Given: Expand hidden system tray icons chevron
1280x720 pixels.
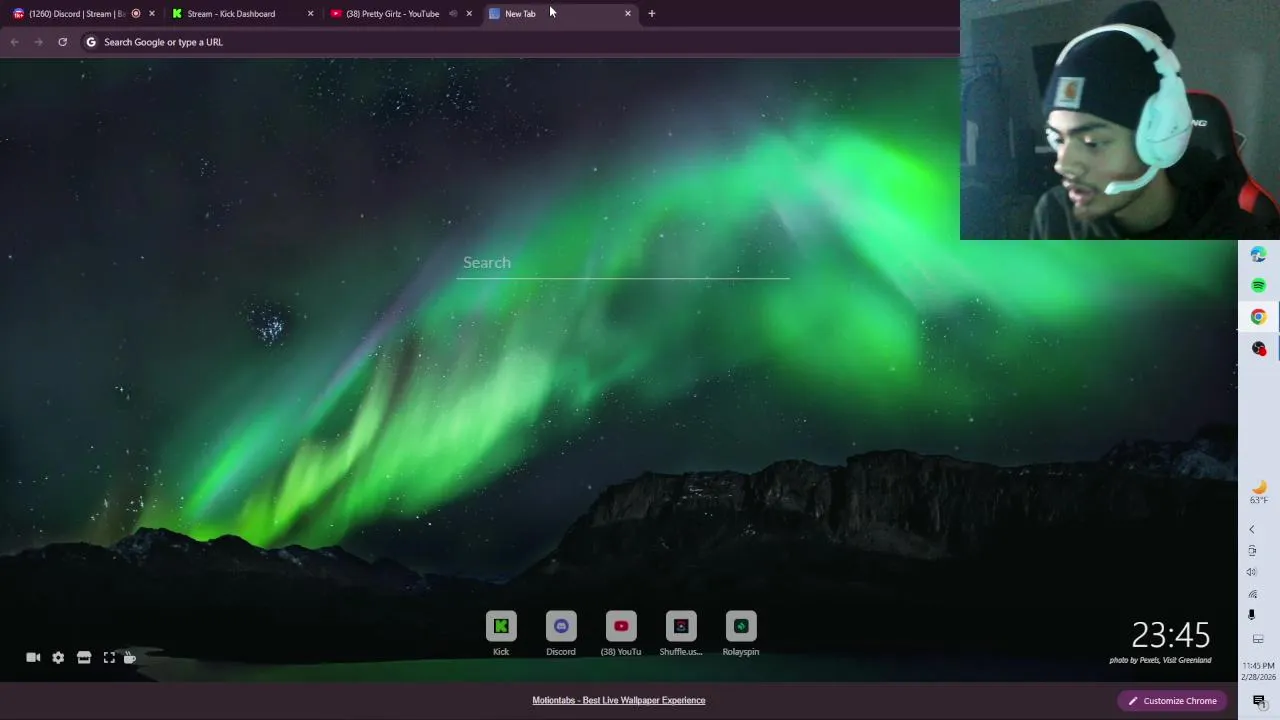Looking at the screenshot, I should [1251, 529].
